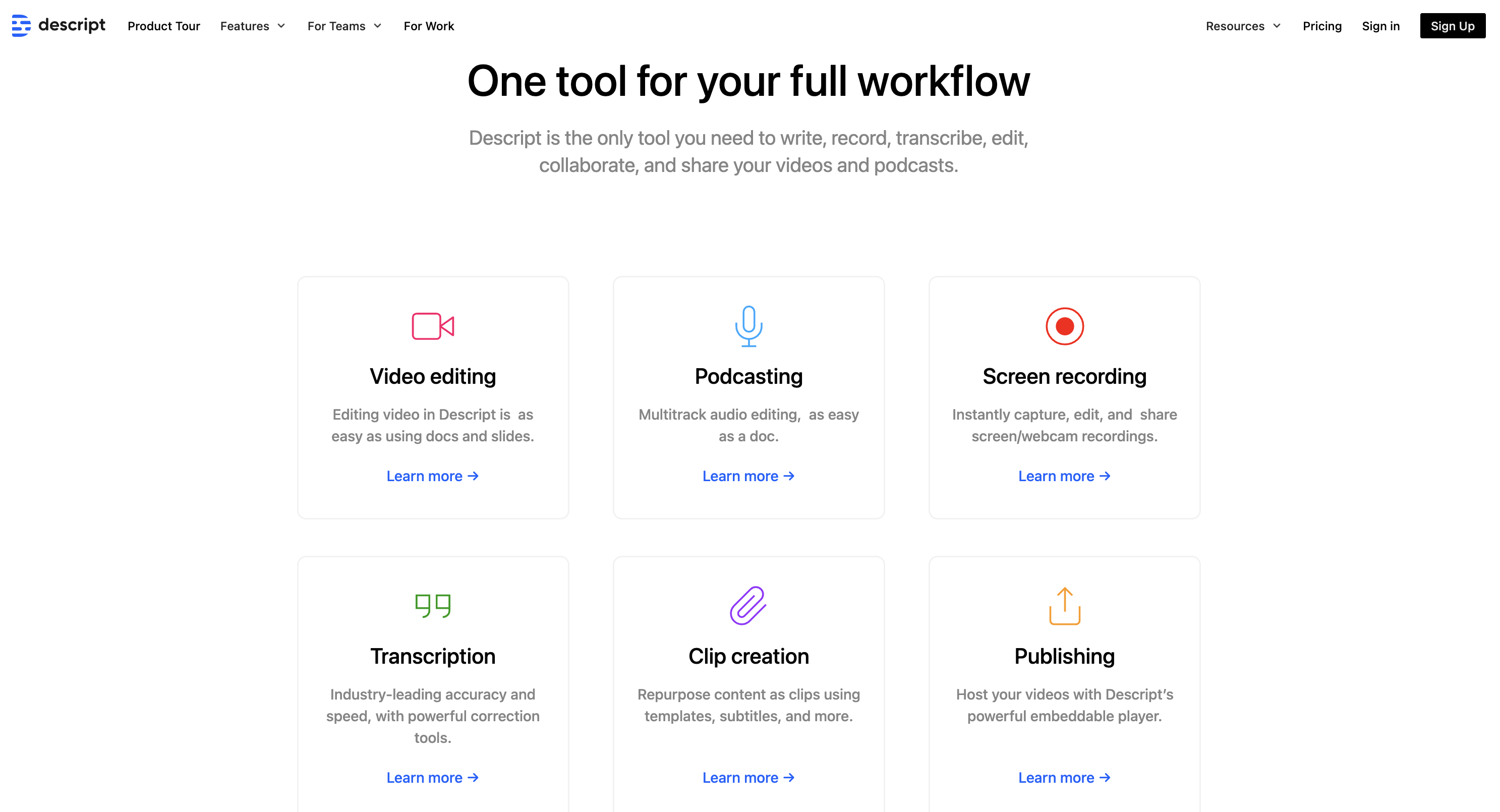Click the purple paperclip Clip creation icon

coord(748,605)
